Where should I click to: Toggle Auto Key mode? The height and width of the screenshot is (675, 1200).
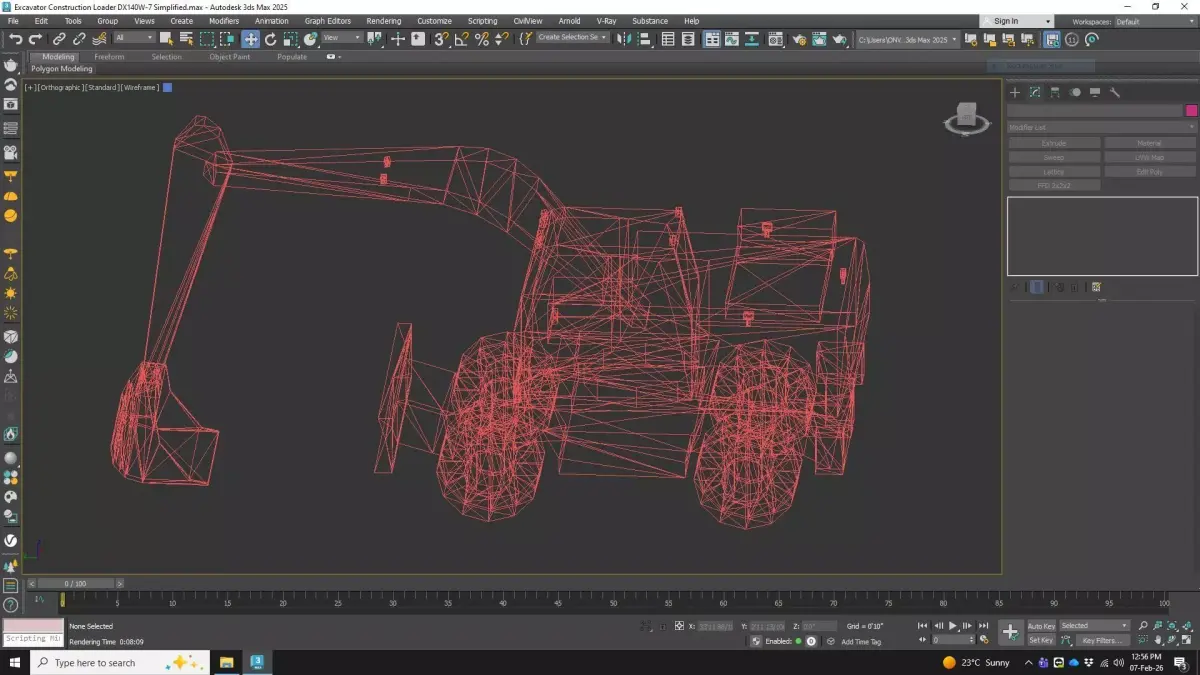[x=1041, y=626]
